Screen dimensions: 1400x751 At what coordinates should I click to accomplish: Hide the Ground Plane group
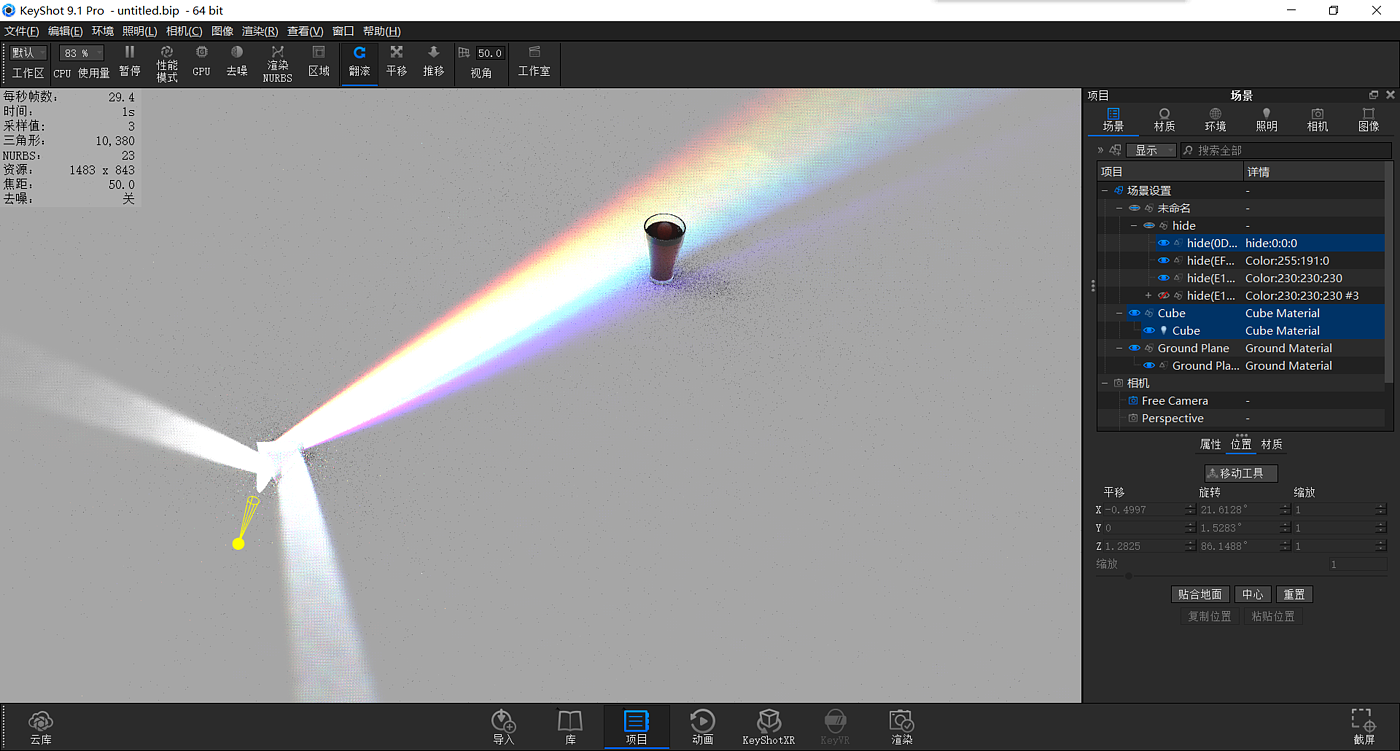tap(1134, 348)
